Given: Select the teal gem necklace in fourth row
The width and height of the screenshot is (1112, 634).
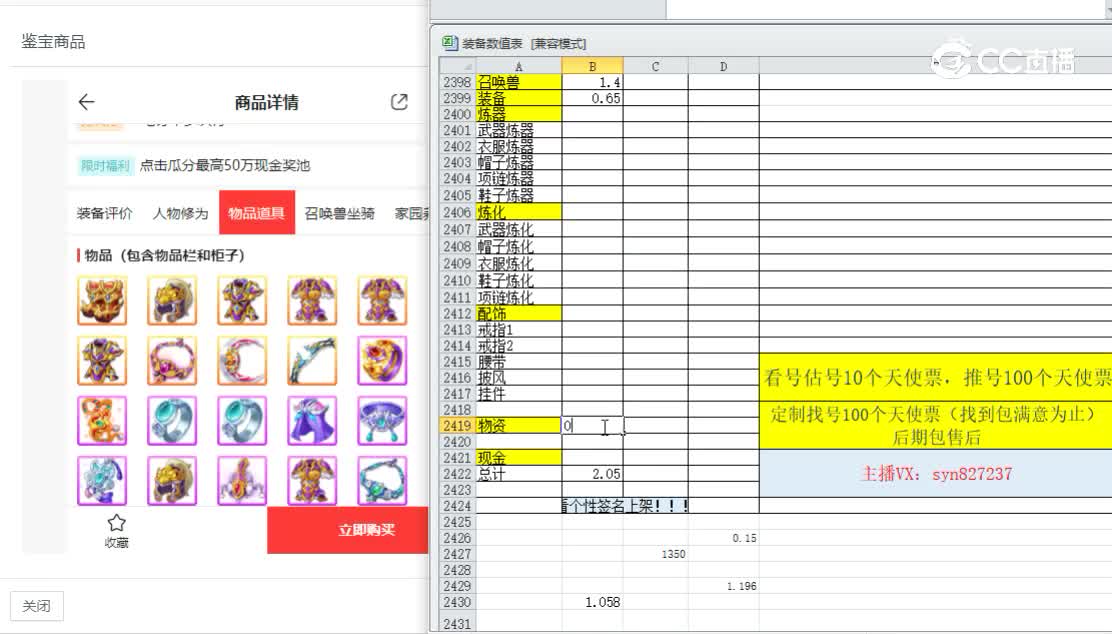Looking at the screenshot, I should coord(382,481).
